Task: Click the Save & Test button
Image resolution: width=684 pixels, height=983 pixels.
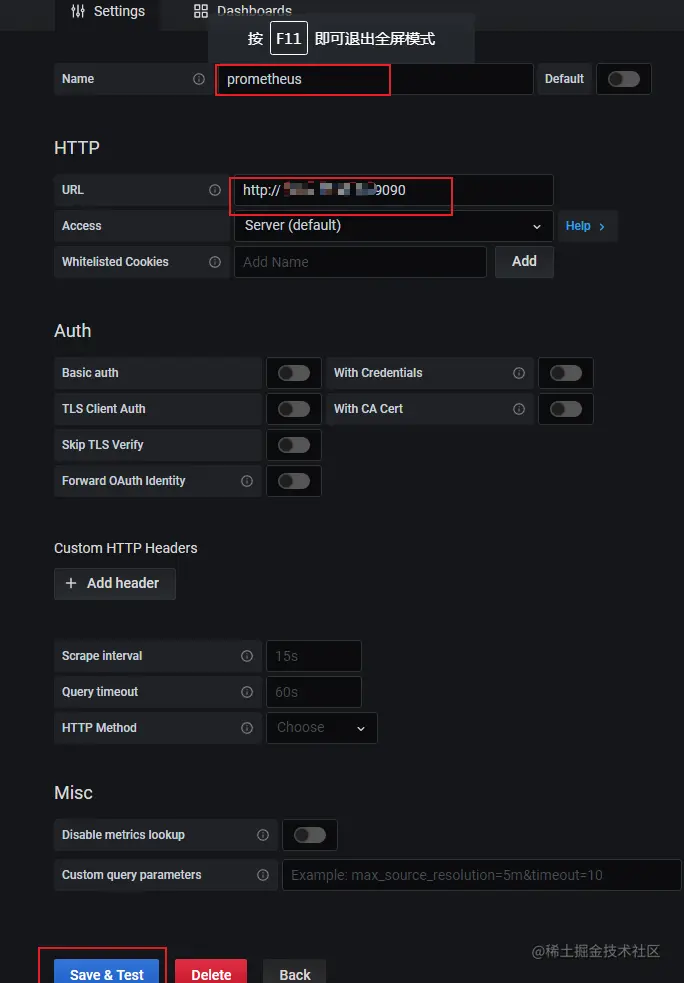Action: click(x=107, y=972)
